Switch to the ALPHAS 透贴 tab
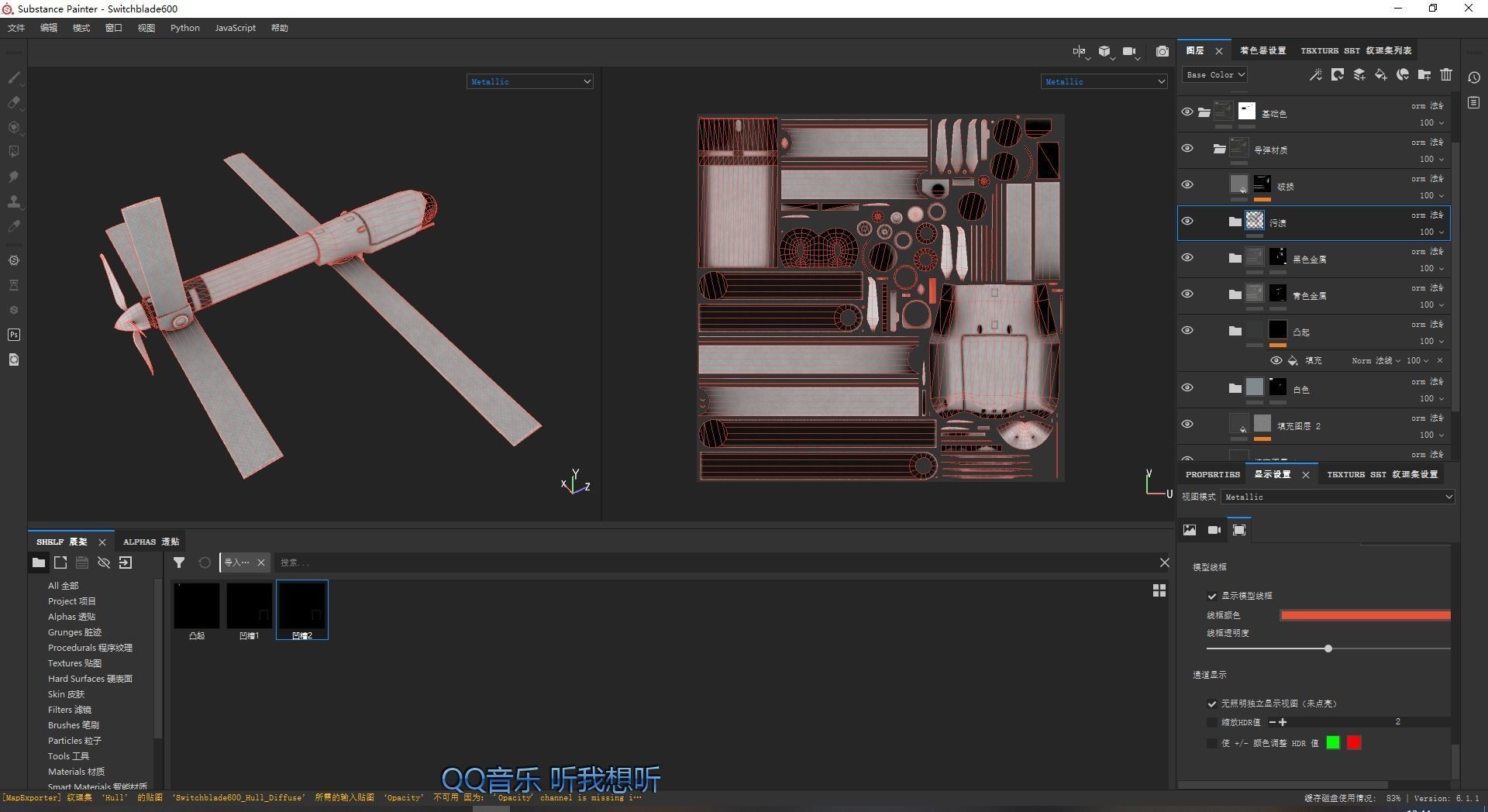 (x=151, y=542)
